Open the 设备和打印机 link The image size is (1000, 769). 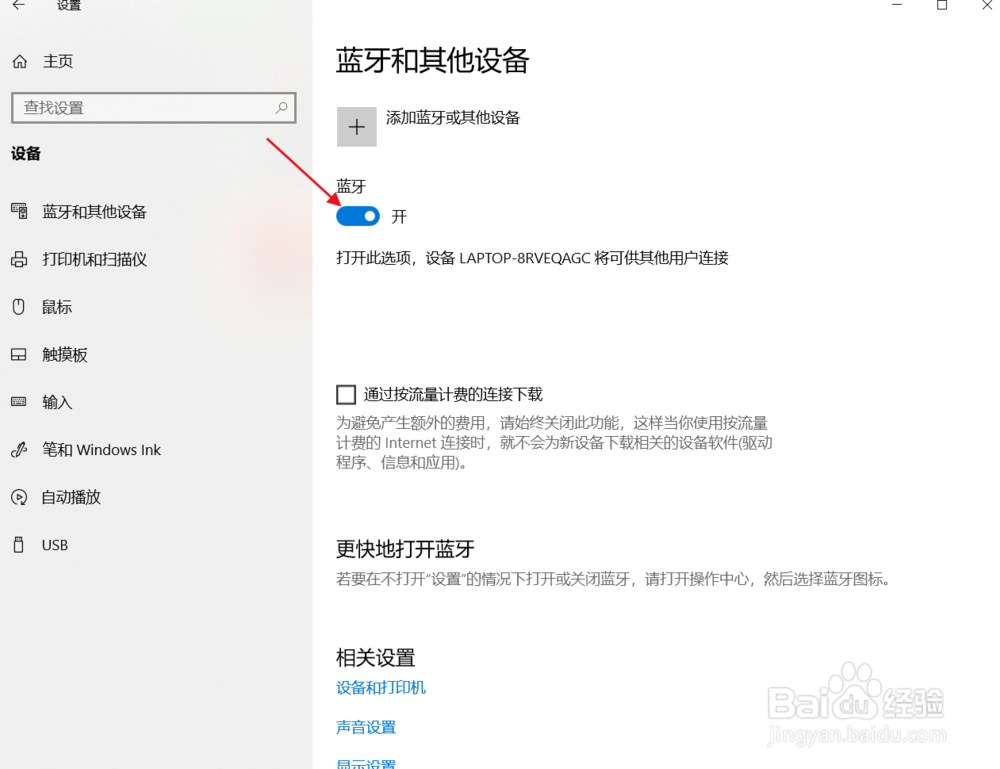381,687
